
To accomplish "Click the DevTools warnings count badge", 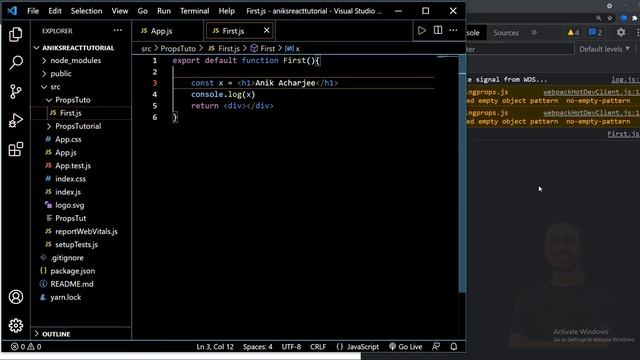I will [573, 32].
